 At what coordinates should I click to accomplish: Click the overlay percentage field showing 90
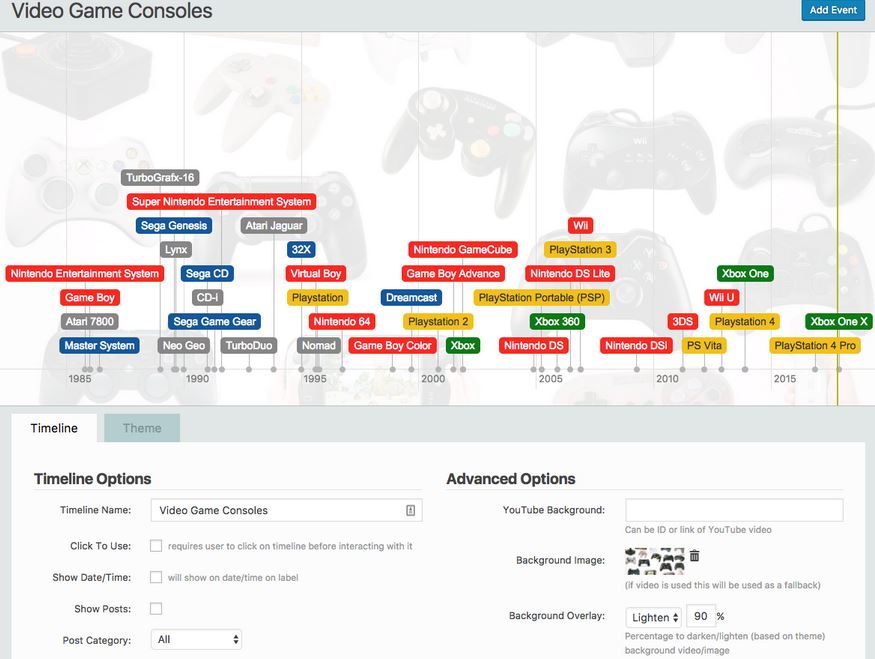[x=700, y=616]
